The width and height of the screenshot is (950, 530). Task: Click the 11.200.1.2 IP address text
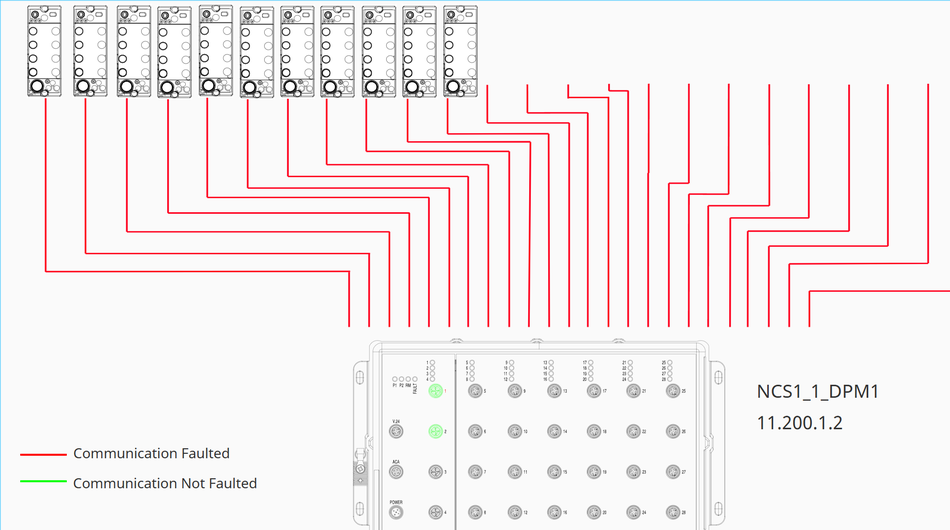pyautogui.click(x=799, y=423)
